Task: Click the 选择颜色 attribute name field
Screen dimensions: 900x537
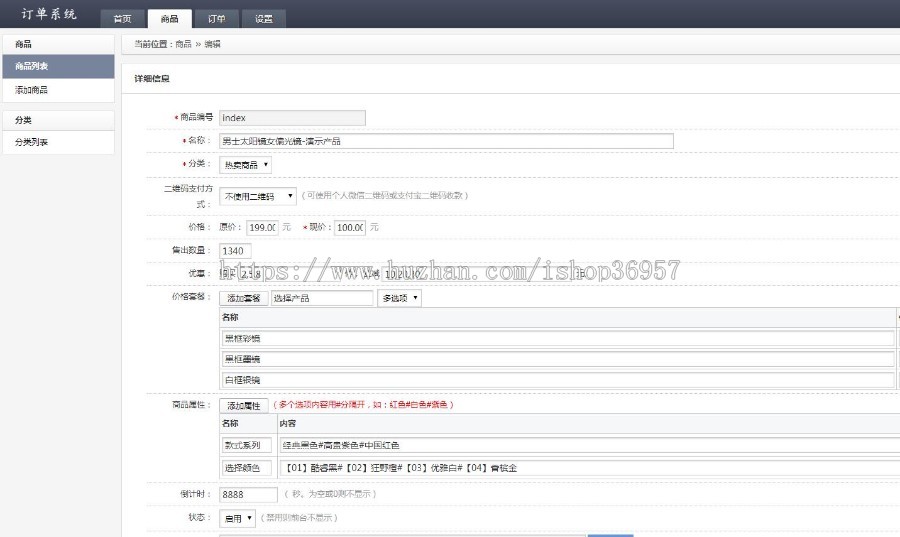Action: (x=247, y=468)
